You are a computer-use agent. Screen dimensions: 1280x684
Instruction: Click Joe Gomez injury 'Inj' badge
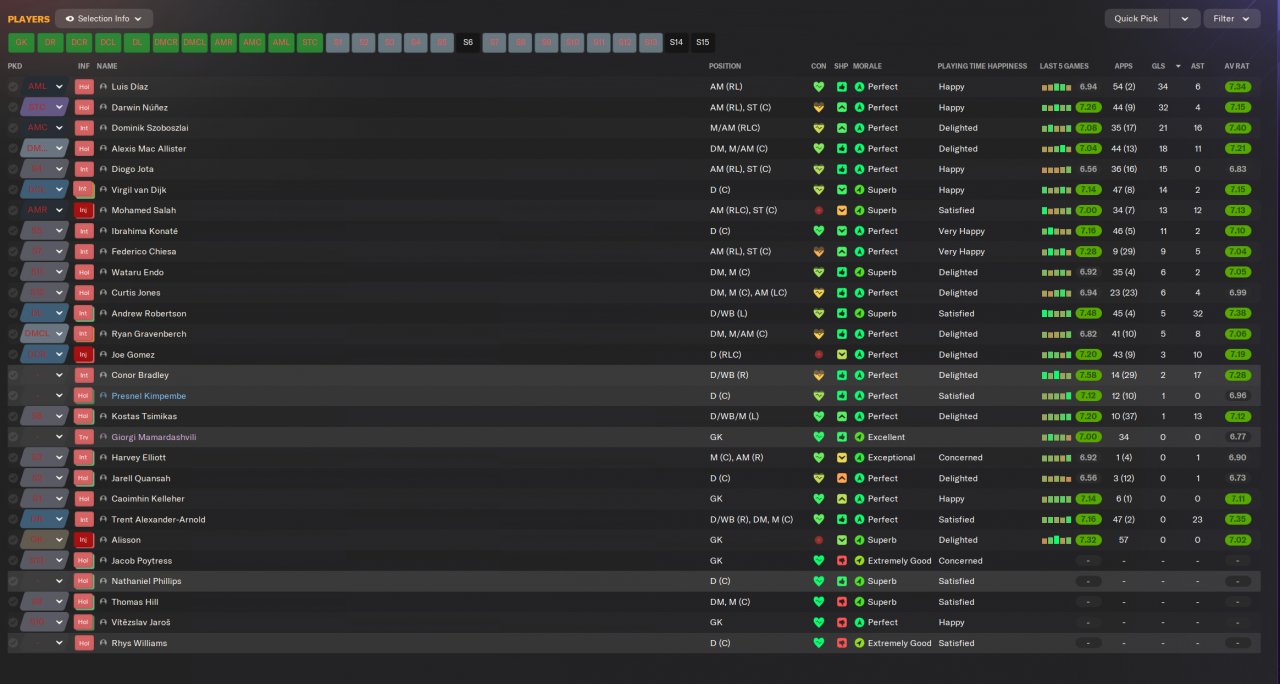(x=84, y=354)
